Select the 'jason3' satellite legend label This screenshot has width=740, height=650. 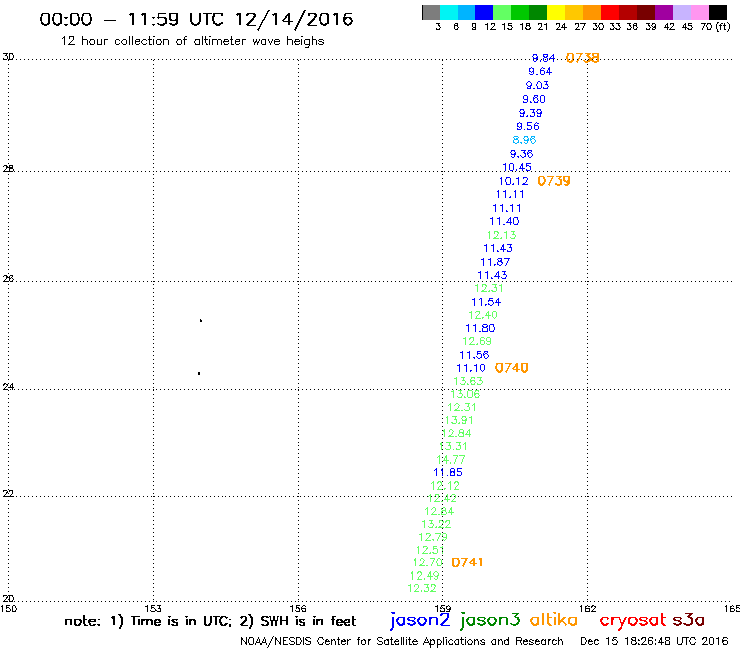point(490,620)
